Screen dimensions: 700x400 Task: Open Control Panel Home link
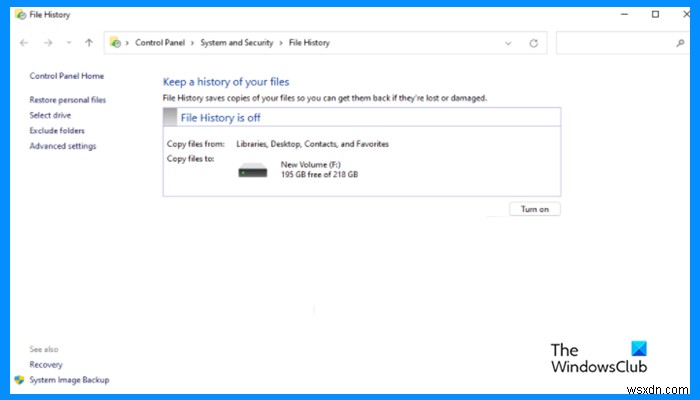[67, 76]
